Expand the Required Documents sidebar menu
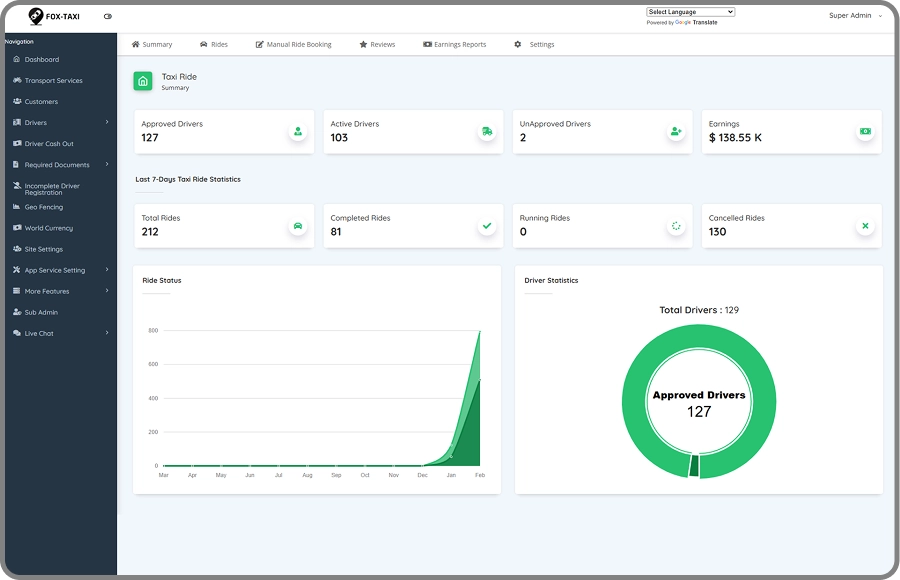Screen dimensions: 900x580 61,164
